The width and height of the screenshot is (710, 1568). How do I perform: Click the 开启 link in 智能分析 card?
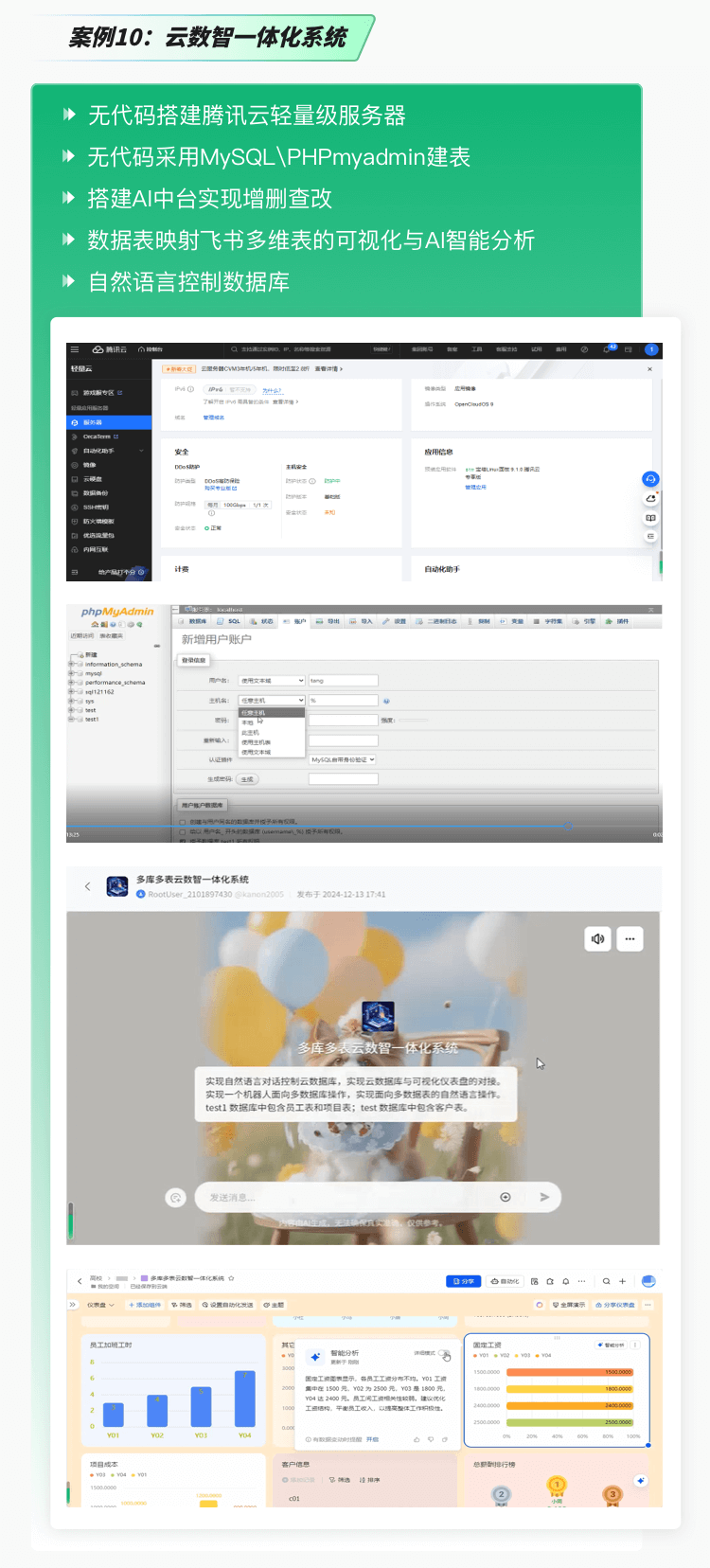tap(372, 1439)
